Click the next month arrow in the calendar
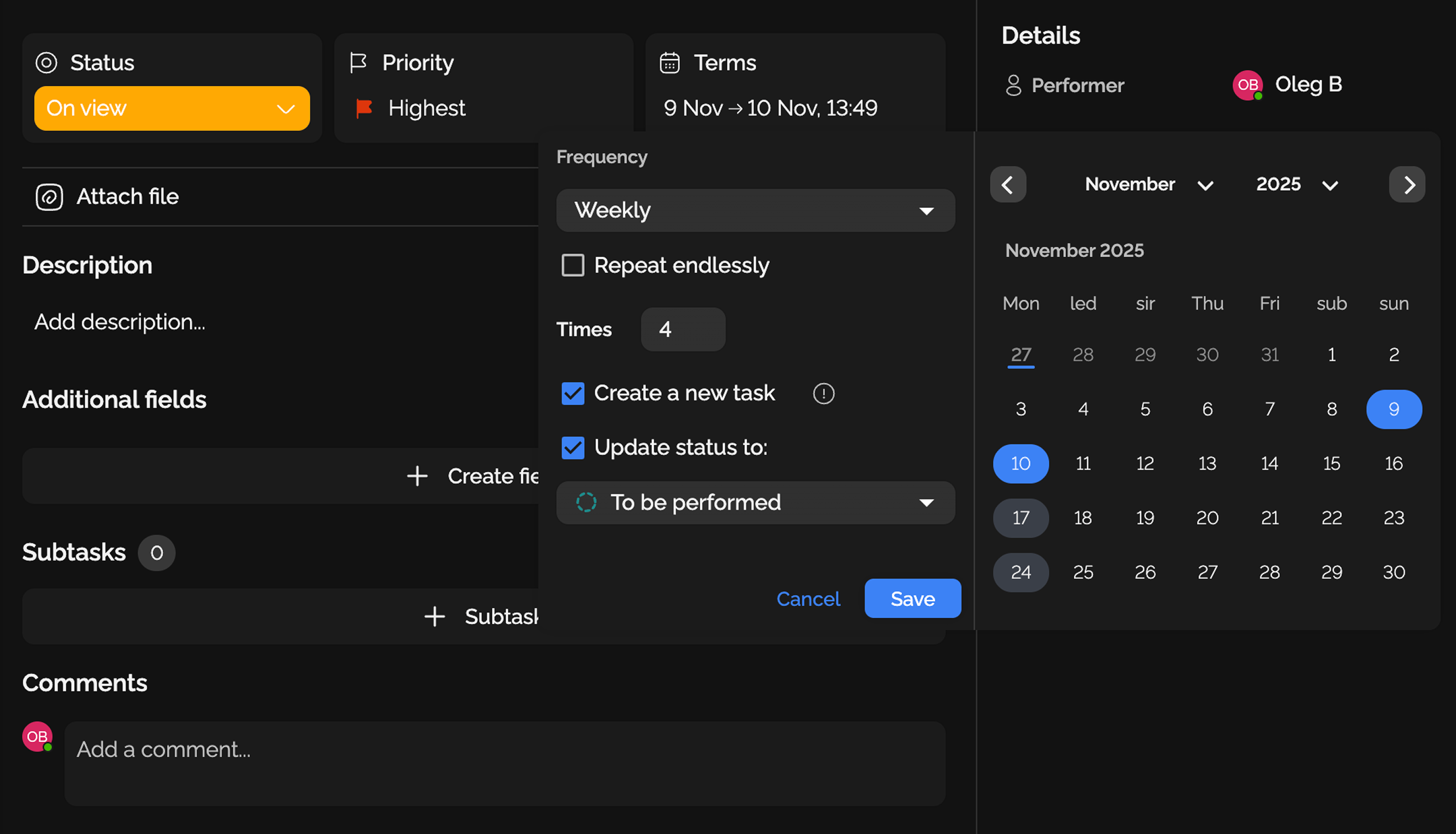The height and width of the screenshot is (834, 1456). point(1408,185)
